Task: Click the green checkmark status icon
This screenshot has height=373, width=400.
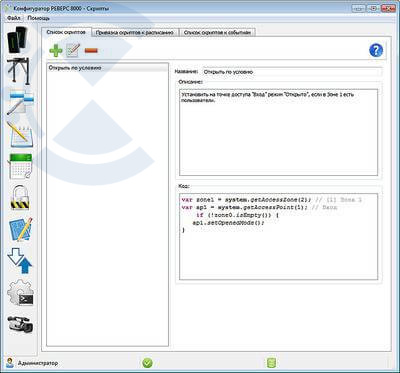Action: point(147,363)
